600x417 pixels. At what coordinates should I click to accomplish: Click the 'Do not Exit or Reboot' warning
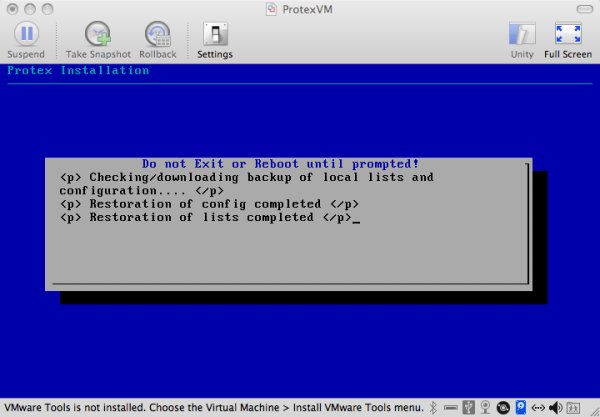coord(280,164)
